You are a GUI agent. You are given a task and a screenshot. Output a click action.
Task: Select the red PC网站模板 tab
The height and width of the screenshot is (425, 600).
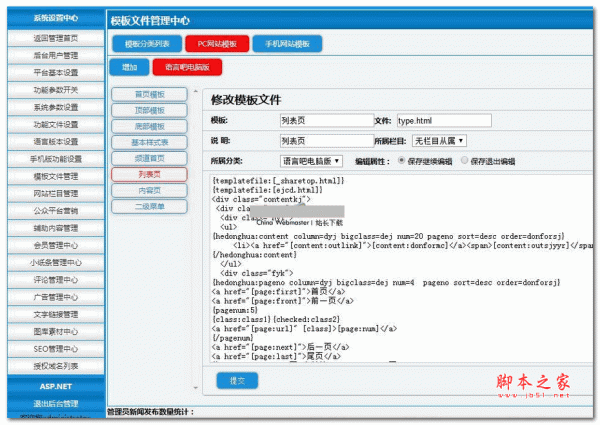[x=217, y=44]
